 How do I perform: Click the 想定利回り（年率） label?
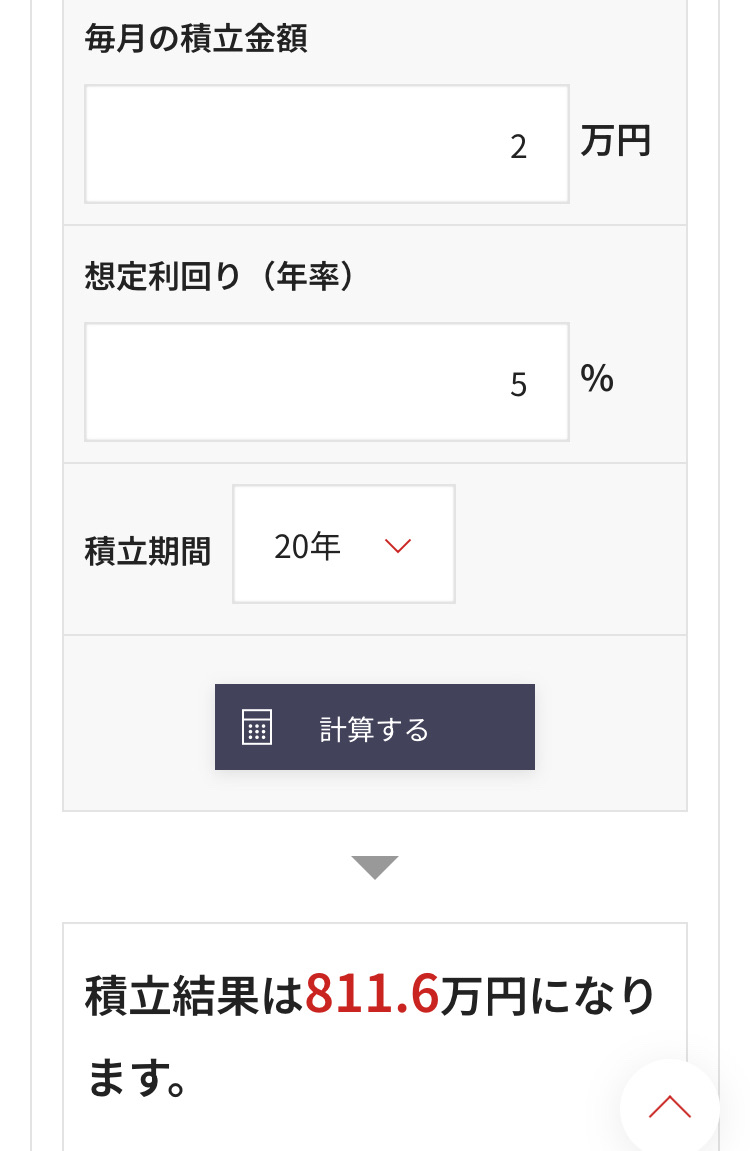coord(220,277)
